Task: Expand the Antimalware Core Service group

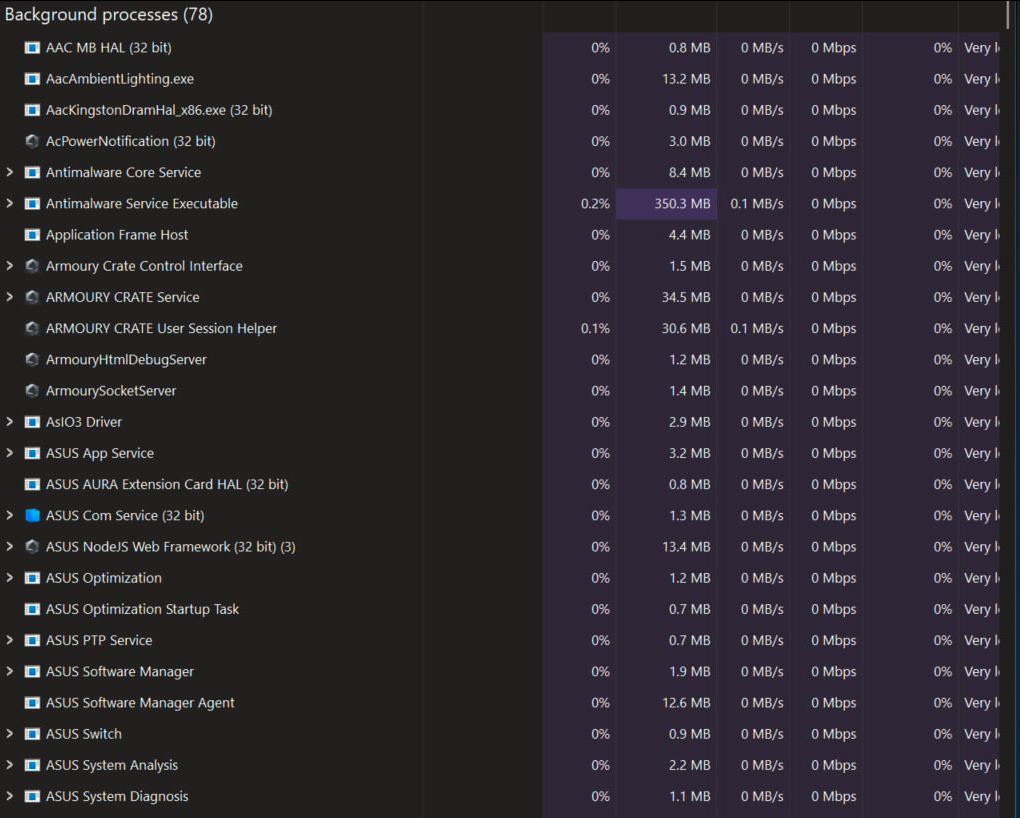Action: pyautogui.click(x=9, y=172)
